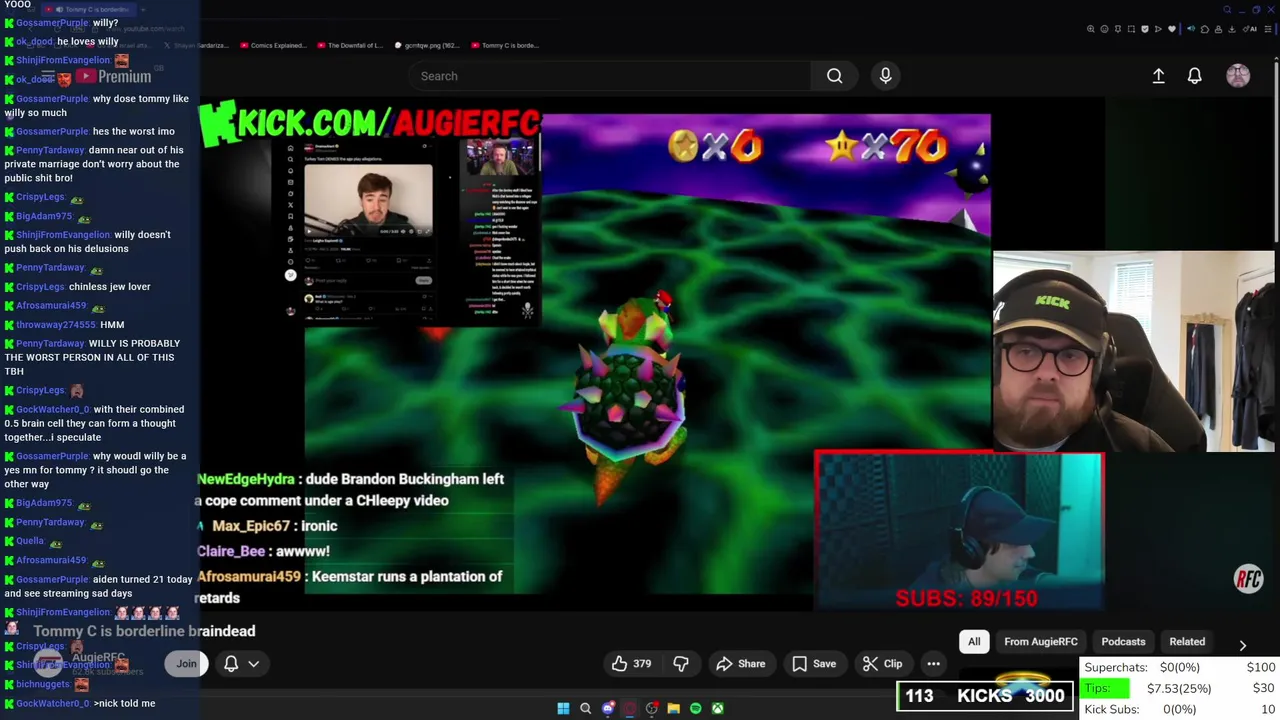Viewport: 1280px width, 720px height.
Task: Go to the YouTube Premium home logo
Action: tap(112, 76)
